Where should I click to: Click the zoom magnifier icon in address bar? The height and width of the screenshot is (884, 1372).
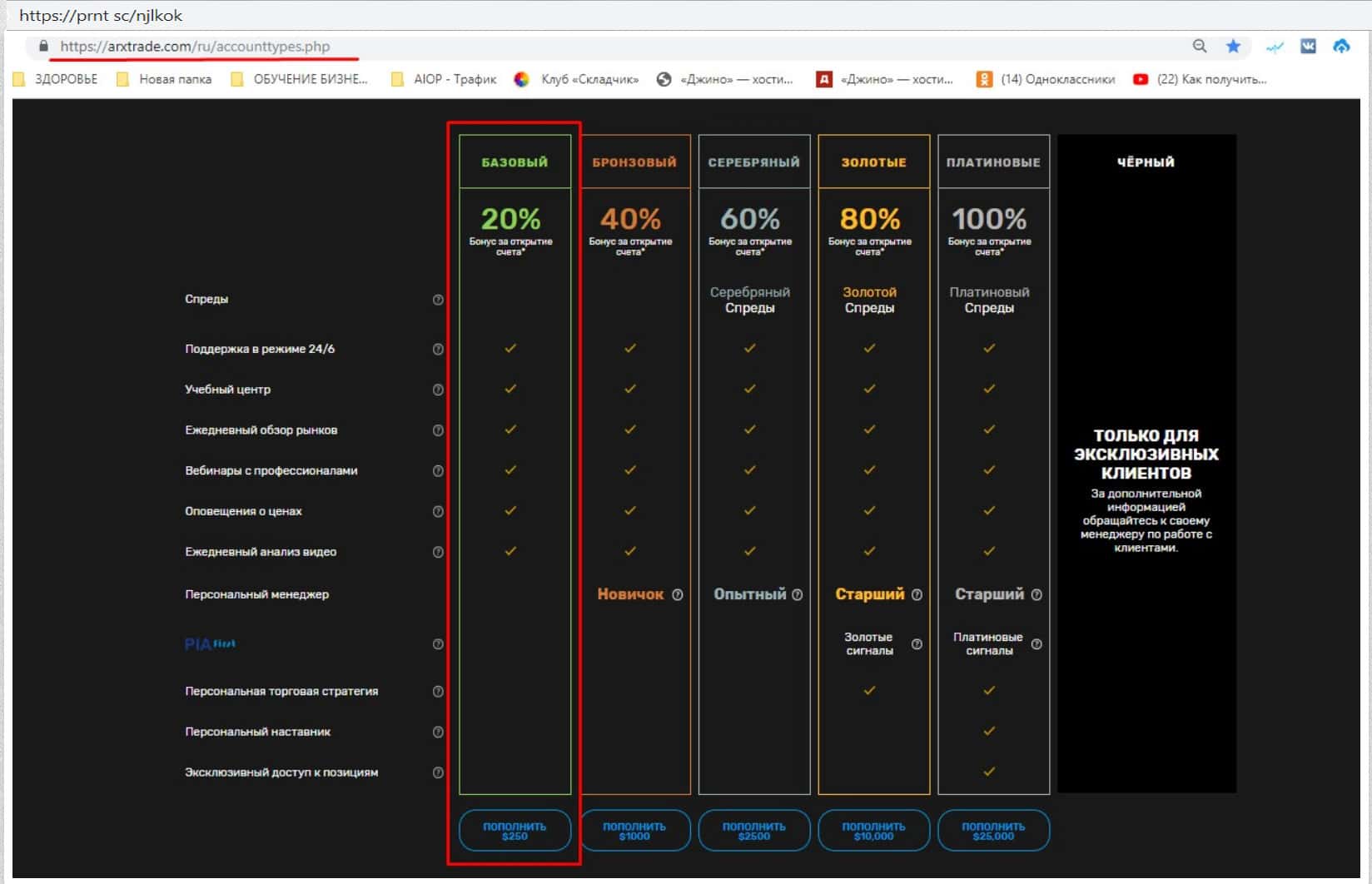(1199, 47)
